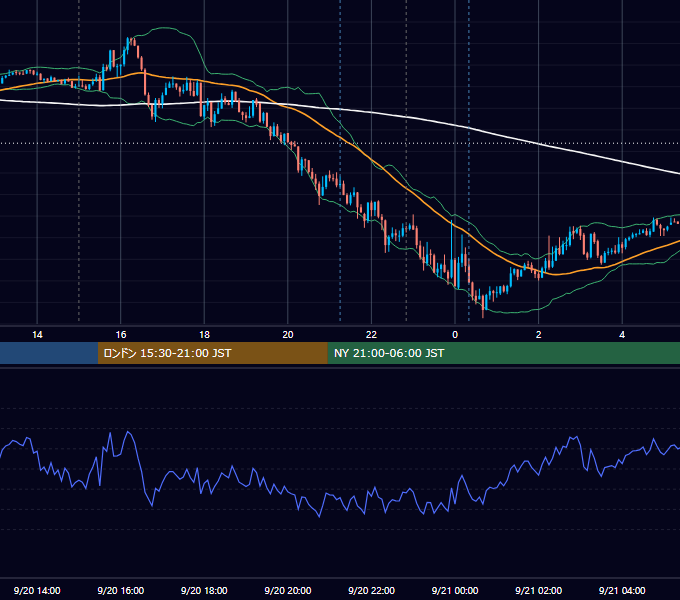Click the 9/20 22:00 time label
680x600 pixels.
[371, 590]
